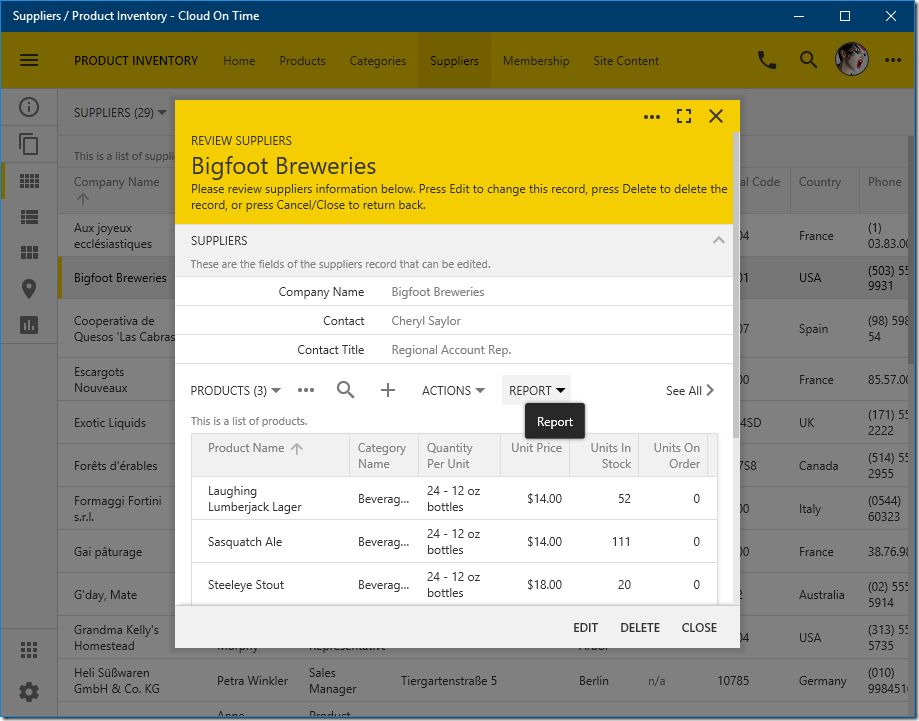Open the Categories menu item
The image size is (919, 721).
click(x=377, y=61)
